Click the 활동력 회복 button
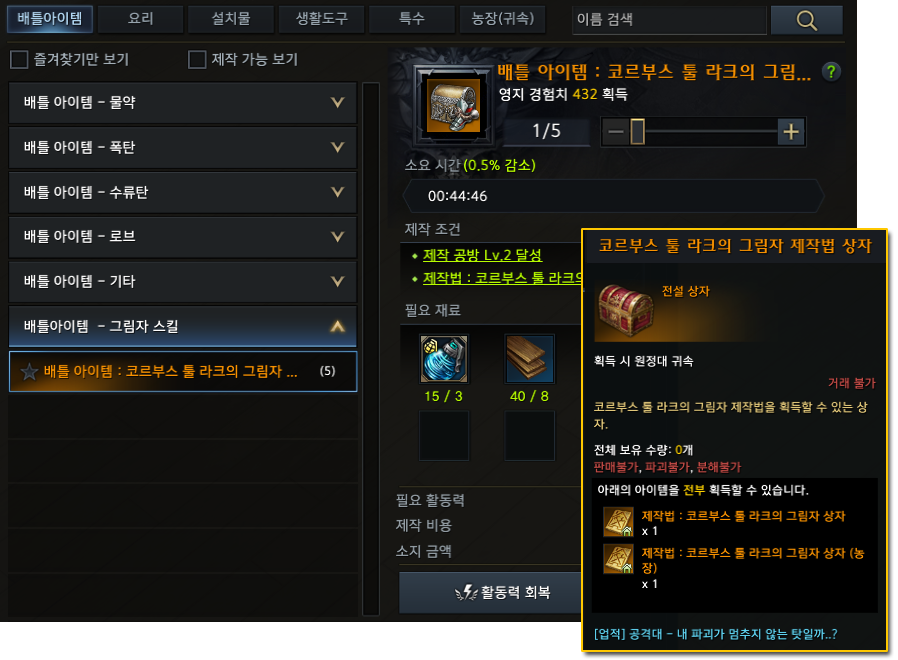898x660 pixels. (502, 592)
